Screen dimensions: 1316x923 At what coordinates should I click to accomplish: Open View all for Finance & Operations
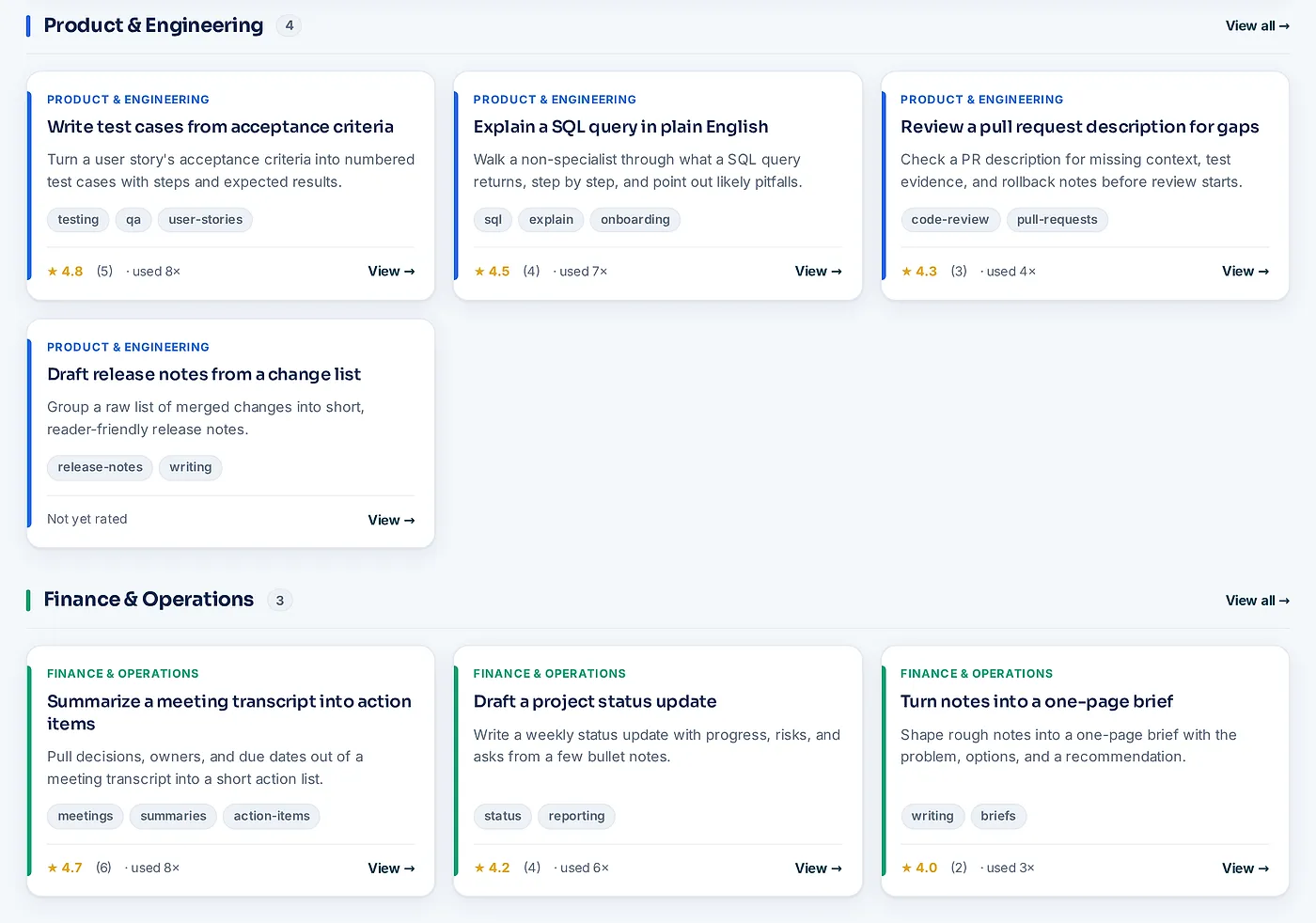click(x=1257, y=601)
